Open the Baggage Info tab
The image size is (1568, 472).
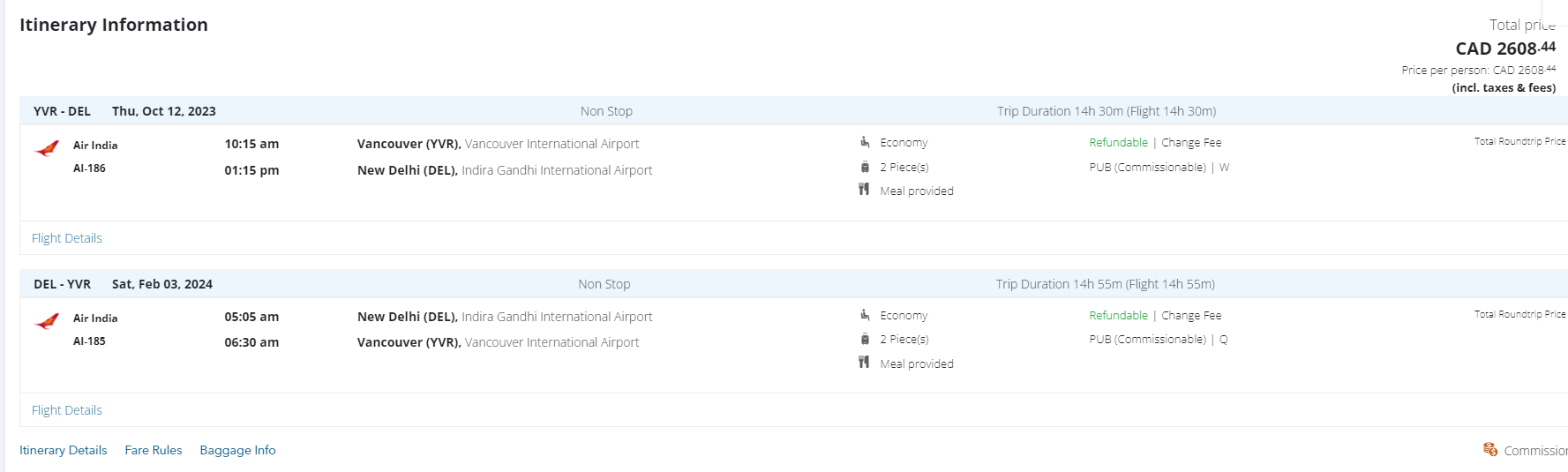click(x=237, y=450)
